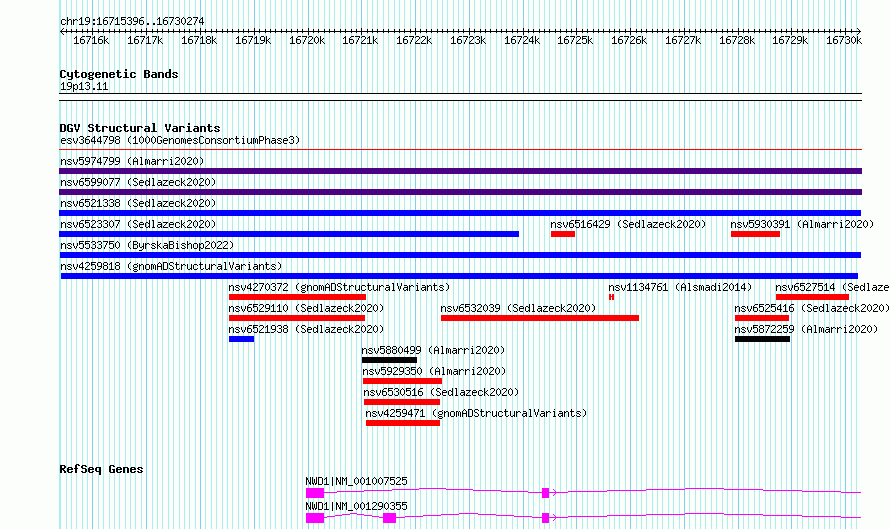Click the esv3644798 thin red variant line
The height and width of the screenshot is (529, 890).
[x=460, y=150]
